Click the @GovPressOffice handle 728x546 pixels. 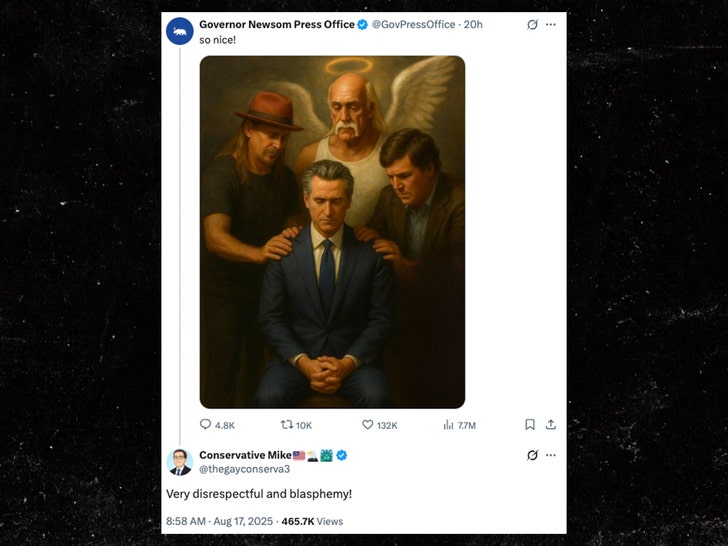click(413, 24)
